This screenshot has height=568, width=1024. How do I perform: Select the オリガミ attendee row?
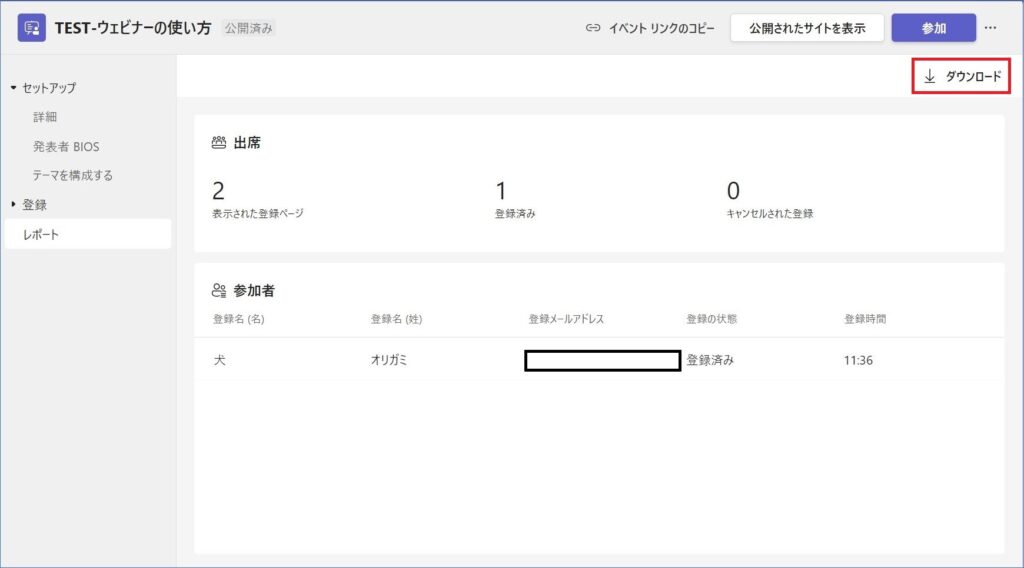[389, 360]
